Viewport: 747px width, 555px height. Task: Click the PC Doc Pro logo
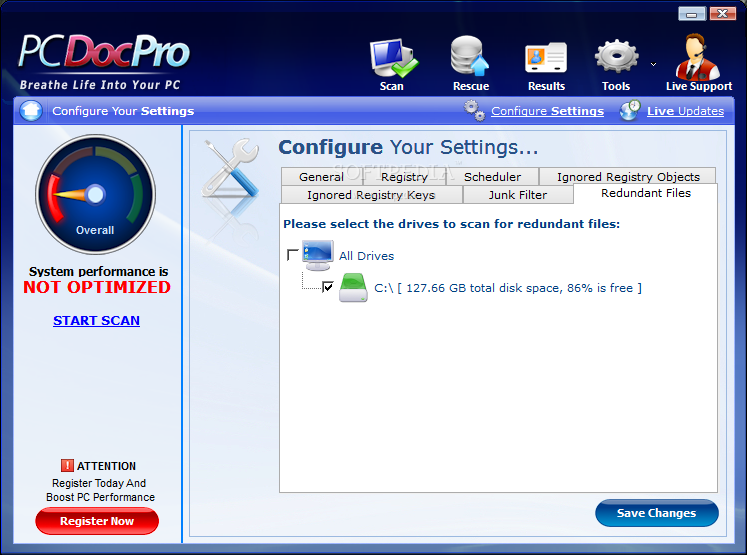tap(104, 61)
